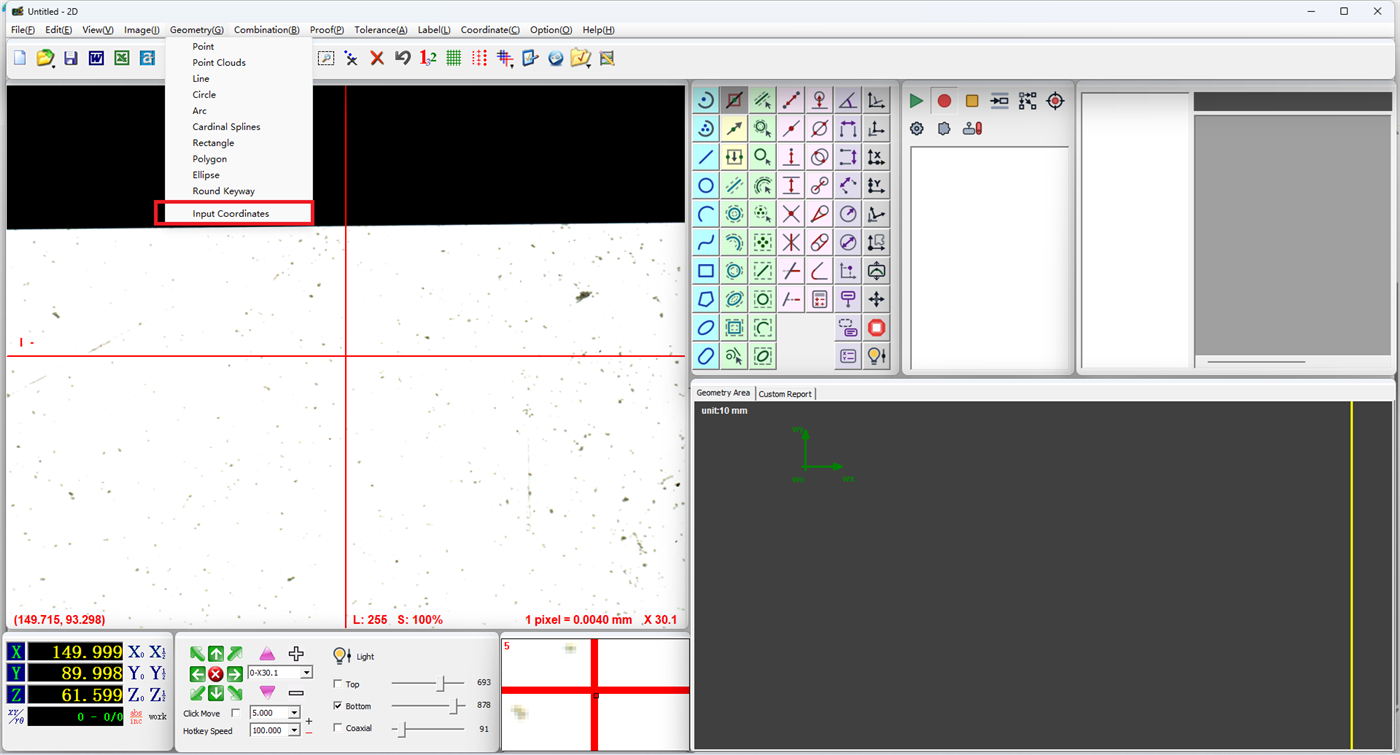Select Round Keyway in the Geometry menu
1400x755 pixels.
[224, 191]
